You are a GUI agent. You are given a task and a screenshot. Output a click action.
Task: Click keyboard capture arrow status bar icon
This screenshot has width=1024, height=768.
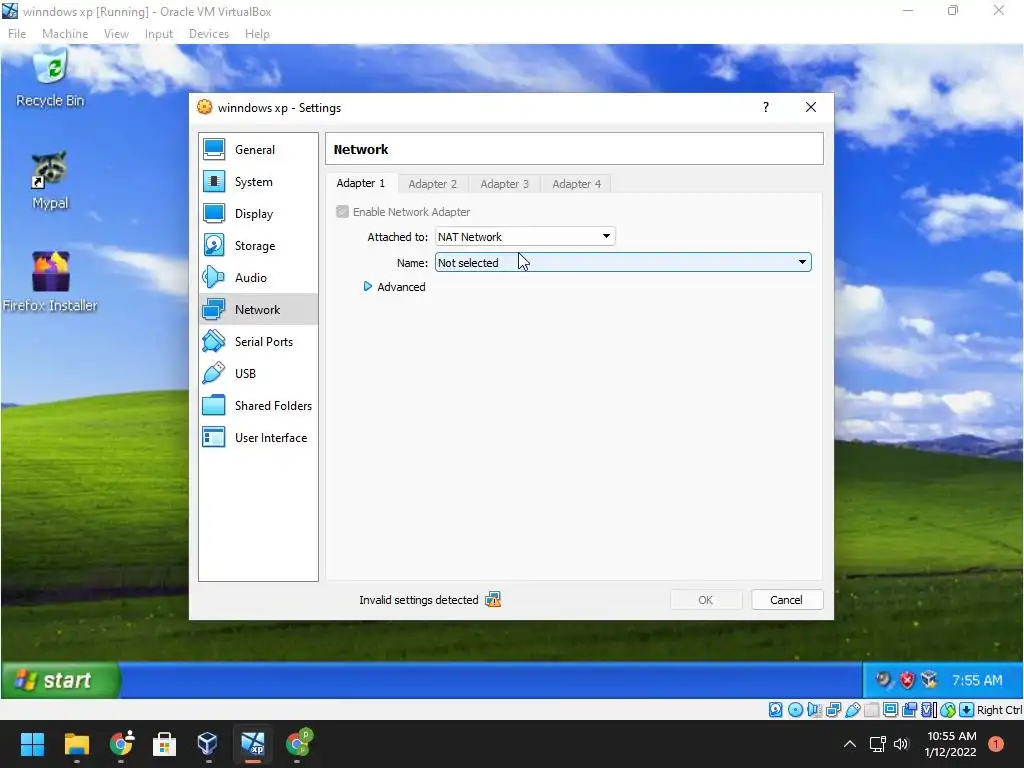[x=967, y=710]
